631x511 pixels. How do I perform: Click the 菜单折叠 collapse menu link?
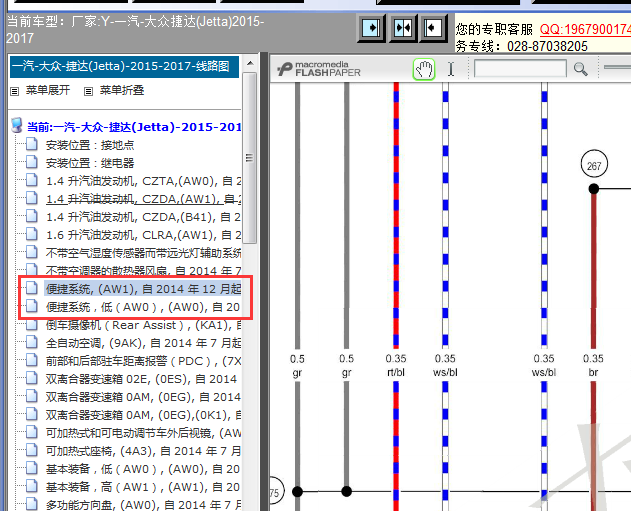(122, 90)
